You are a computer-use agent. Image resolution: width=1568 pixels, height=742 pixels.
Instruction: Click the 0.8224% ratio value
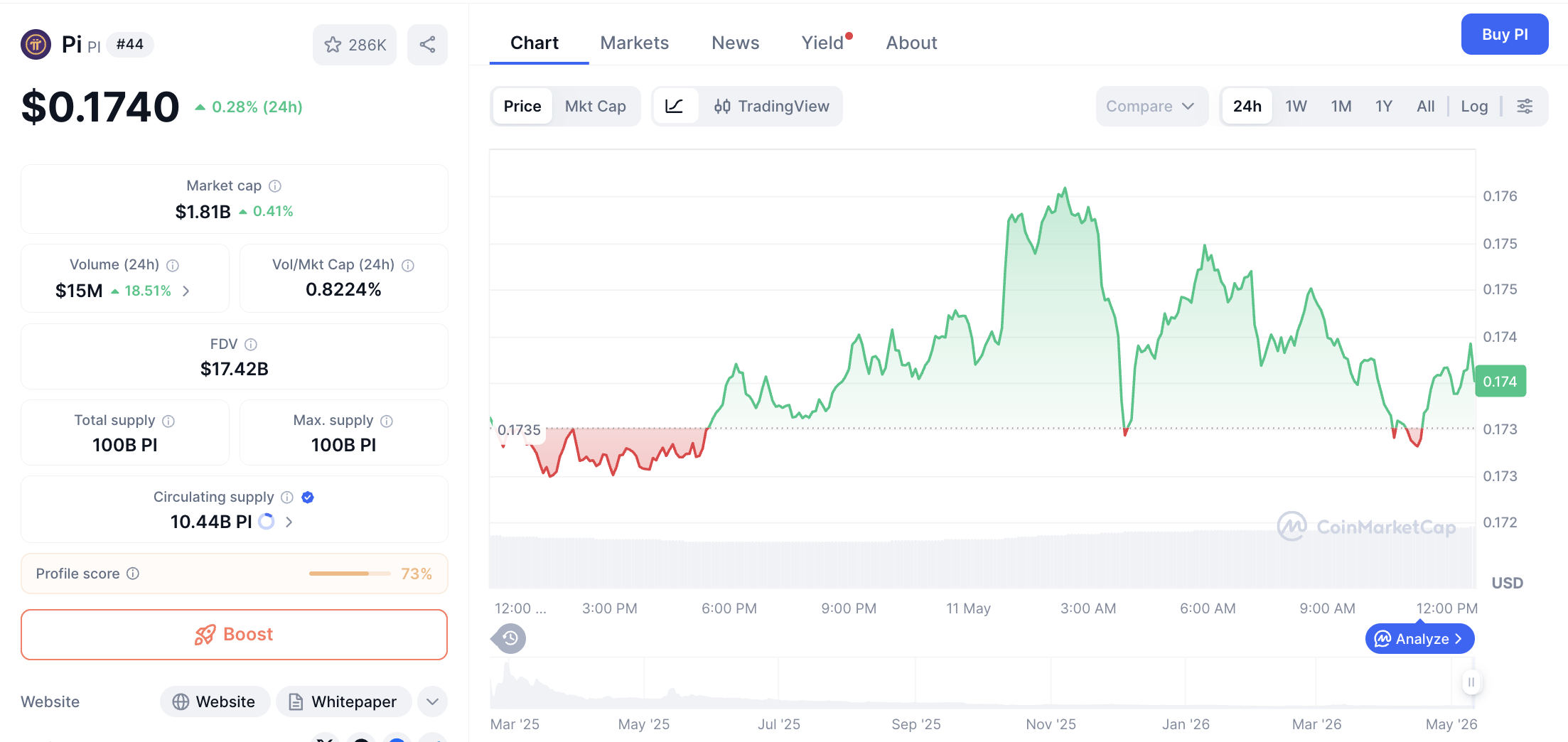click(343, 289)
